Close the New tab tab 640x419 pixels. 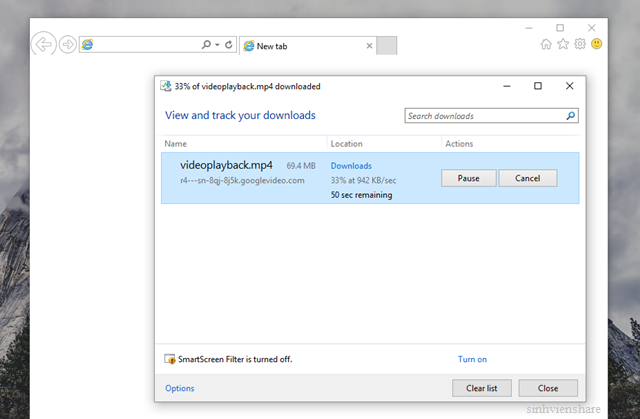(x=370, y=46)
